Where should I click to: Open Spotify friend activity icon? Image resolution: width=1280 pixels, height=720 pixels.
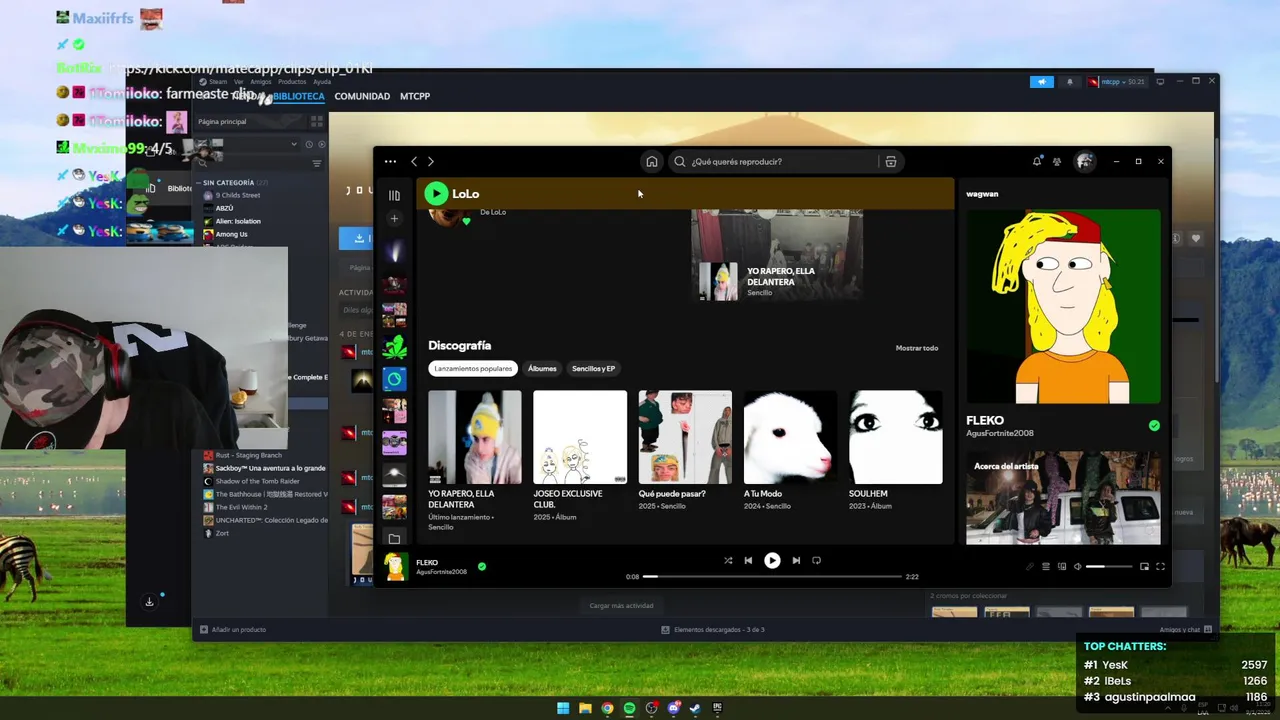(1057, 161)
